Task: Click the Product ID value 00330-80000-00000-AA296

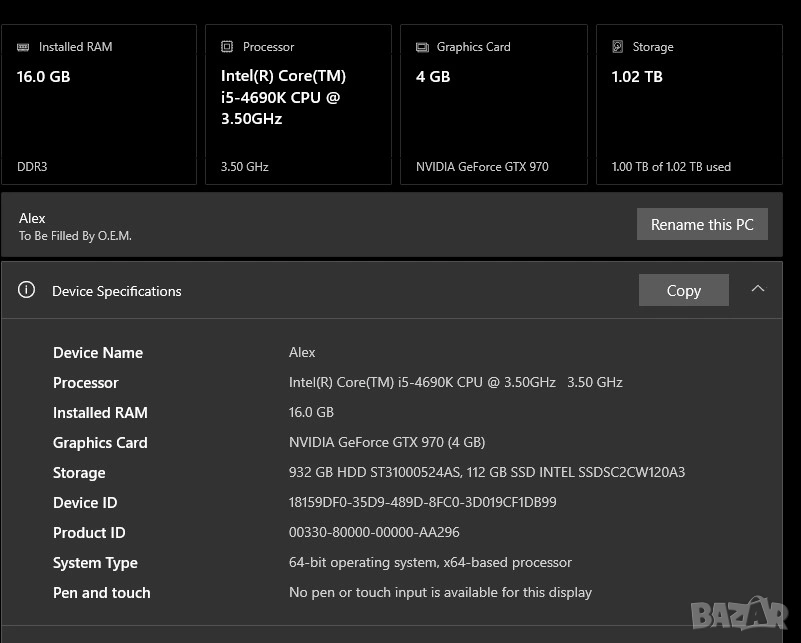Action: click(374, 532)
